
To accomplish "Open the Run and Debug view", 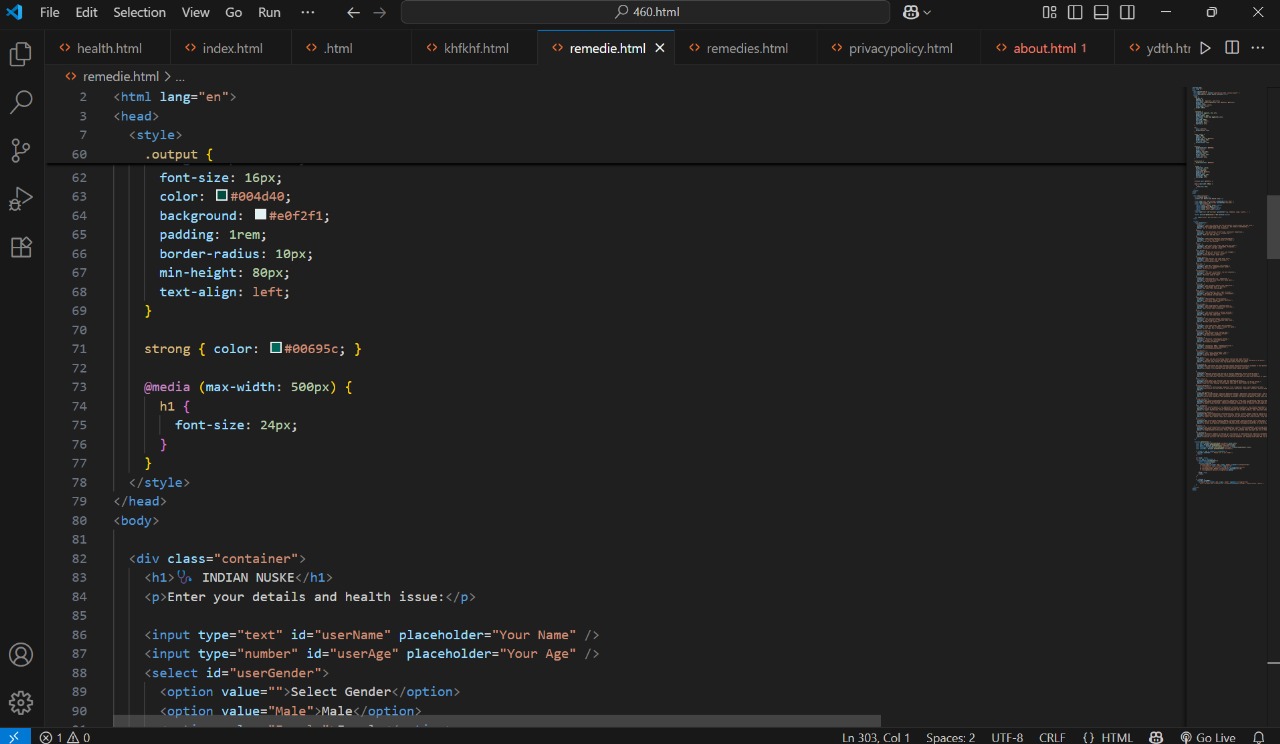I will coord(21,199).
